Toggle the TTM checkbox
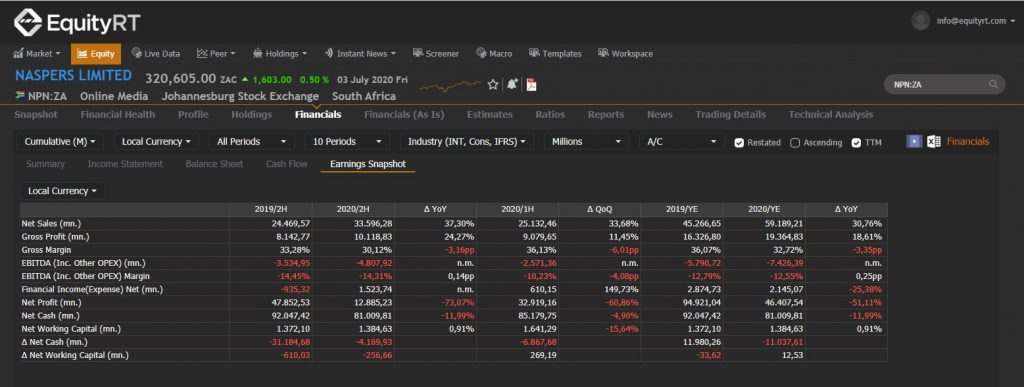 (x=856, y=143)
